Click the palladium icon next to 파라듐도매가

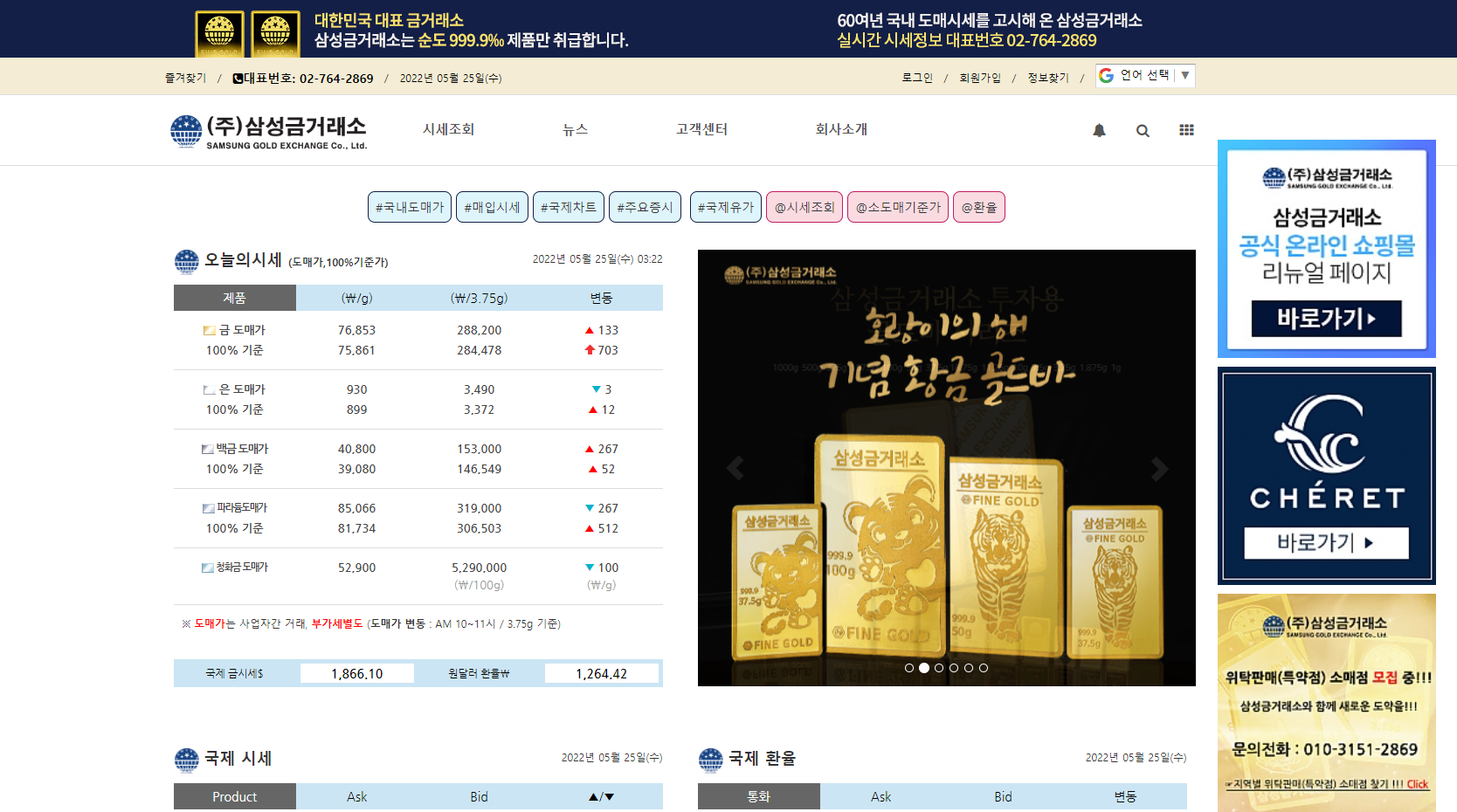pos(208,508)
